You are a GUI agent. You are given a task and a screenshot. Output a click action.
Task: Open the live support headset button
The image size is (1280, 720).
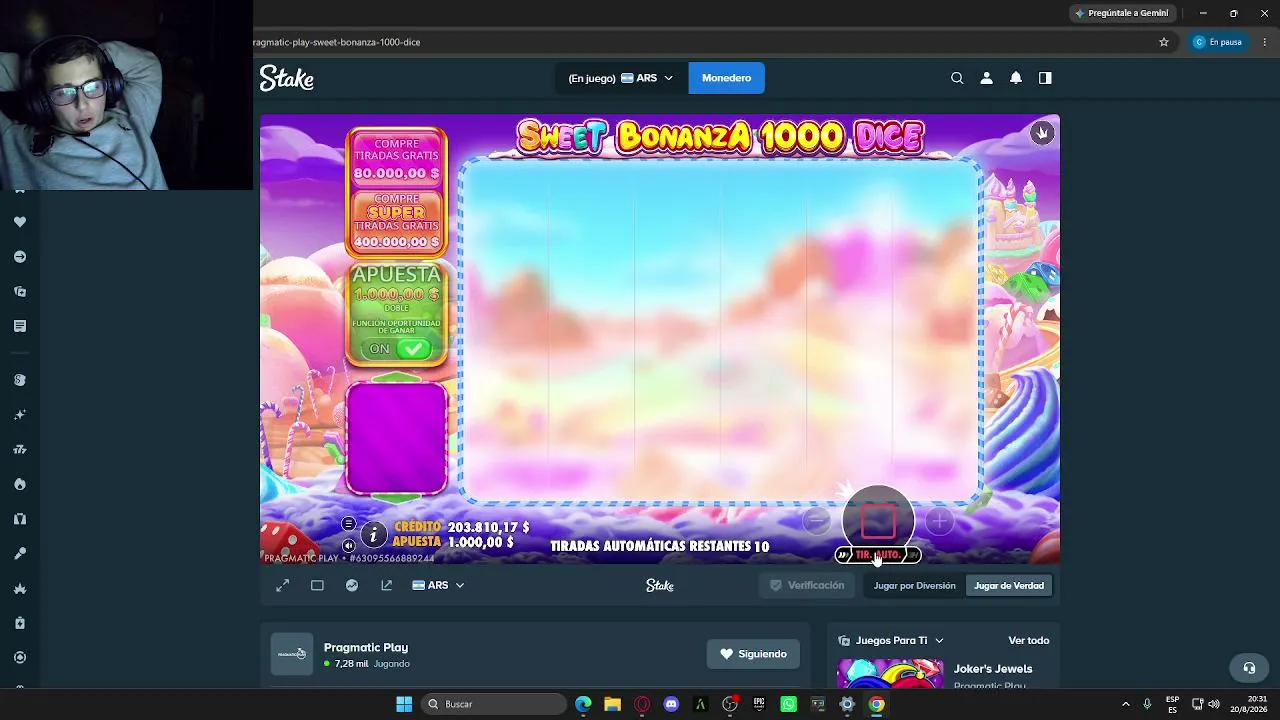[x=1249, y=668]
